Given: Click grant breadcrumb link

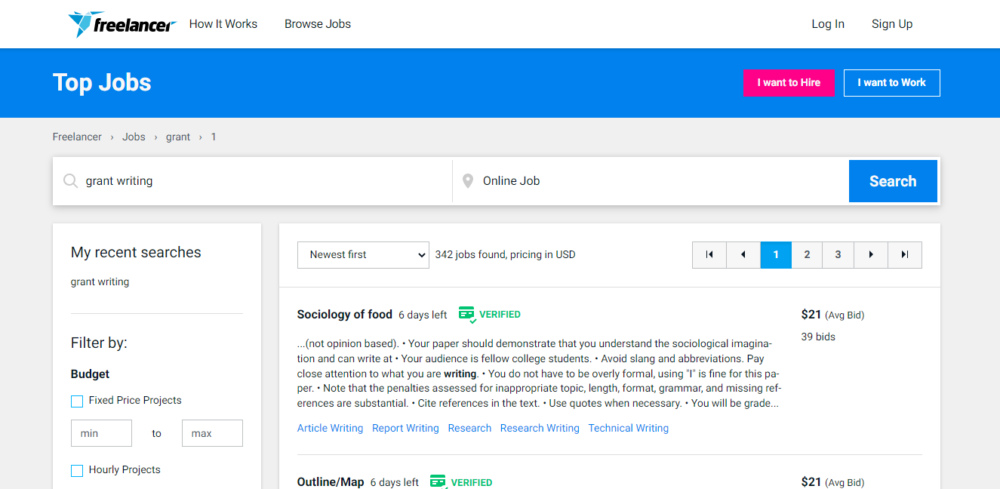Looking at the screenshot, I should [x=178, y=137].
